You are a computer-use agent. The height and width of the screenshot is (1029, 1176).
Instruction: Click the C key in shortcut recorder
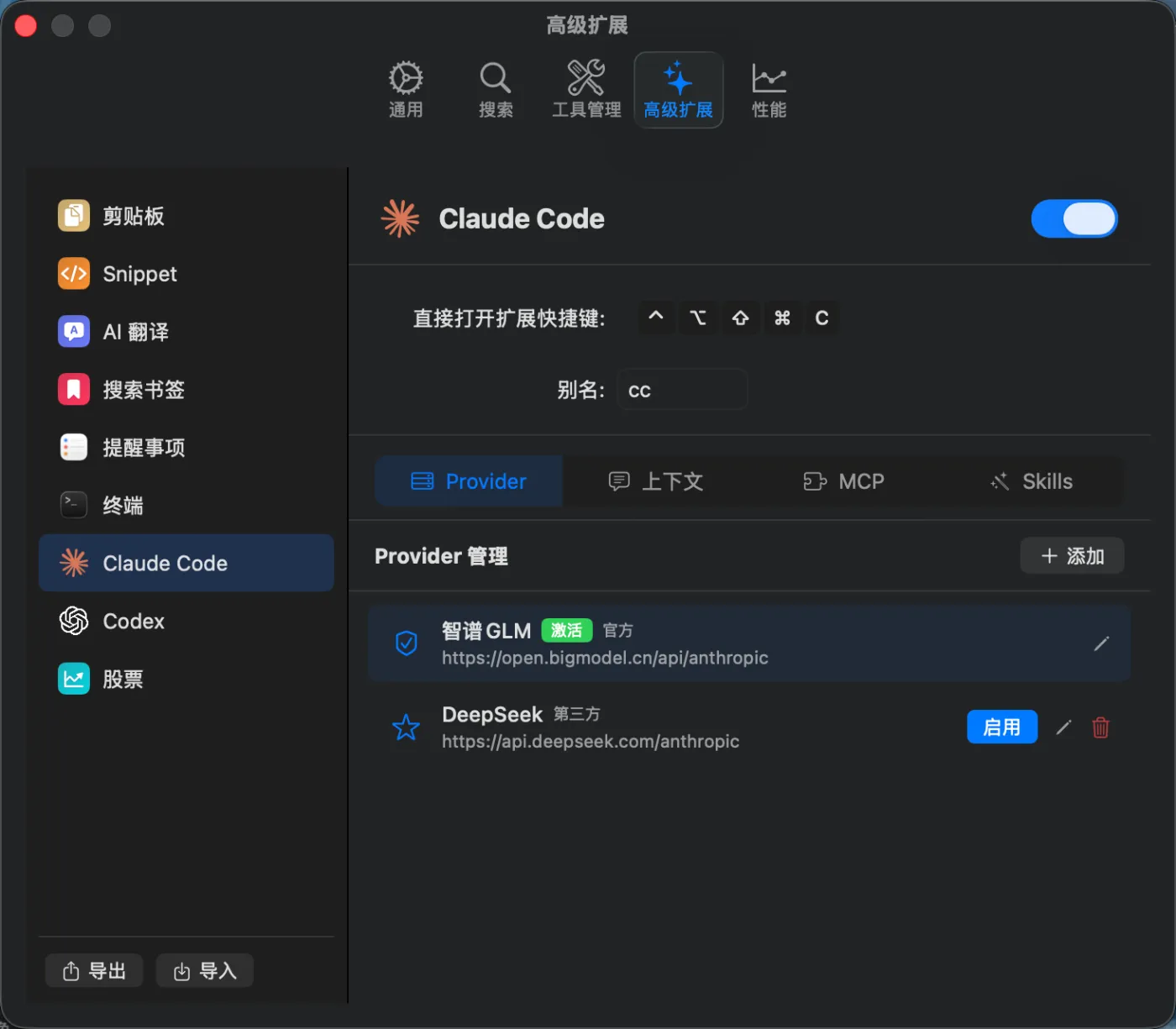pos(822,318)
